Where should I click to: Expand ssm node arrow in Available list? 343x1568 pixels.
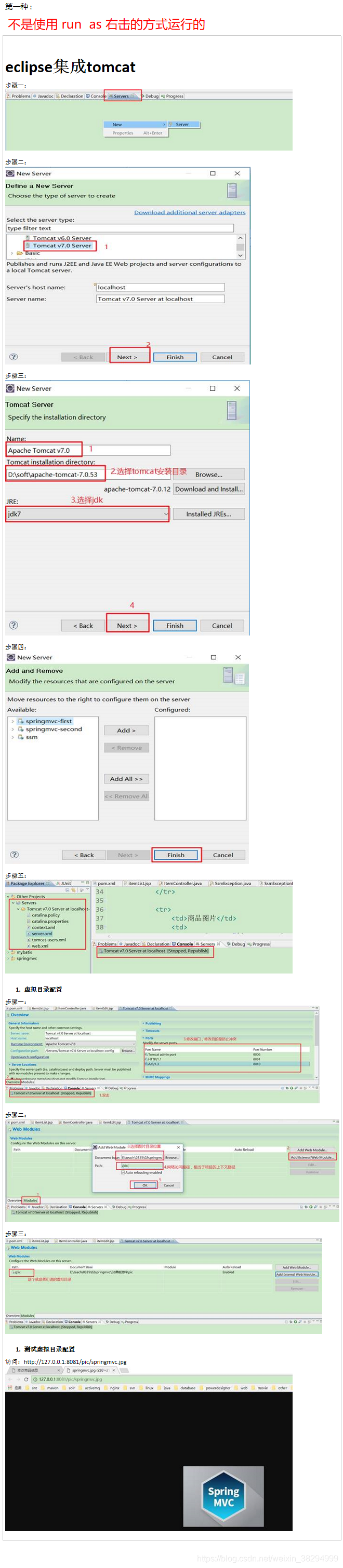12,737
